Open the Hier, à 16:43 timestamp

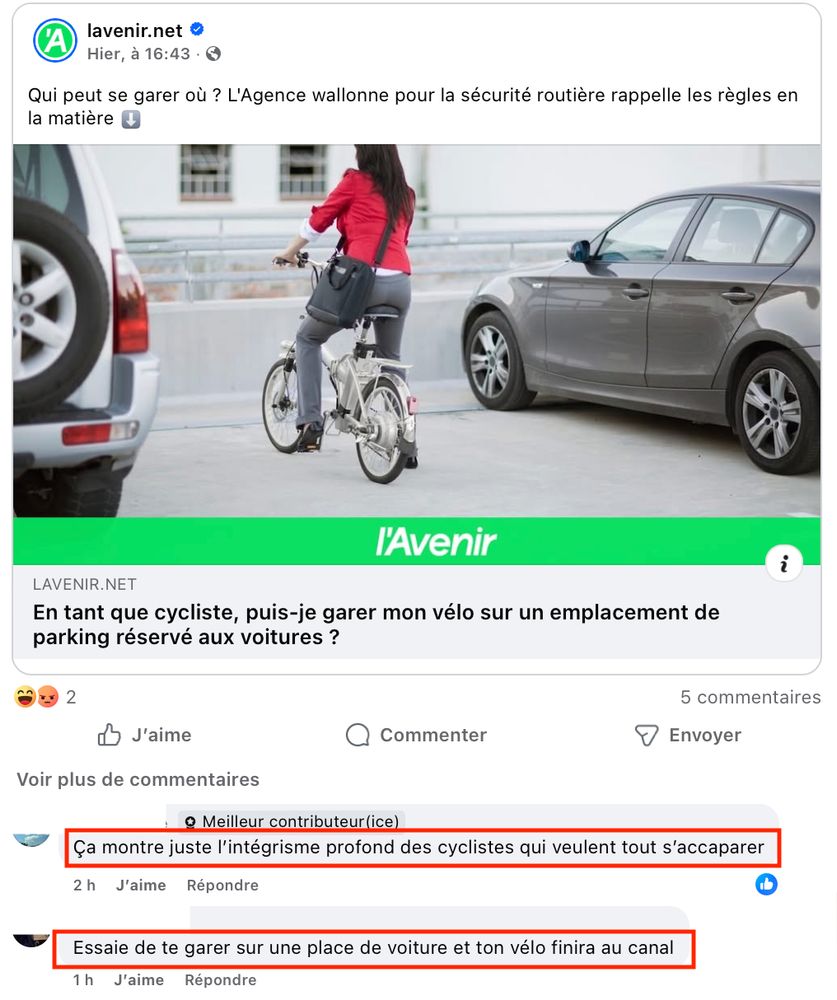click(x=138, y=54)
